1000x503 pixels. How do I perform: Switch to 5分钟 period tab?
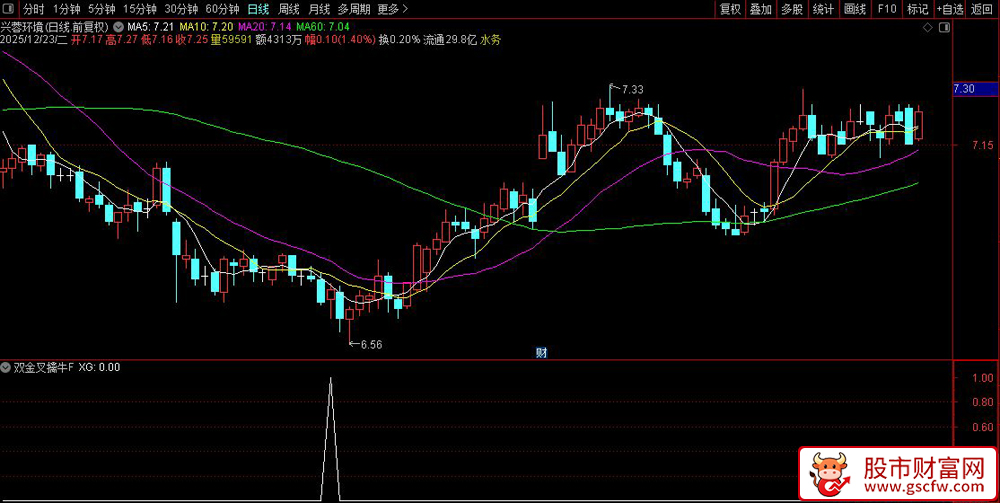[x=101, y=9]
